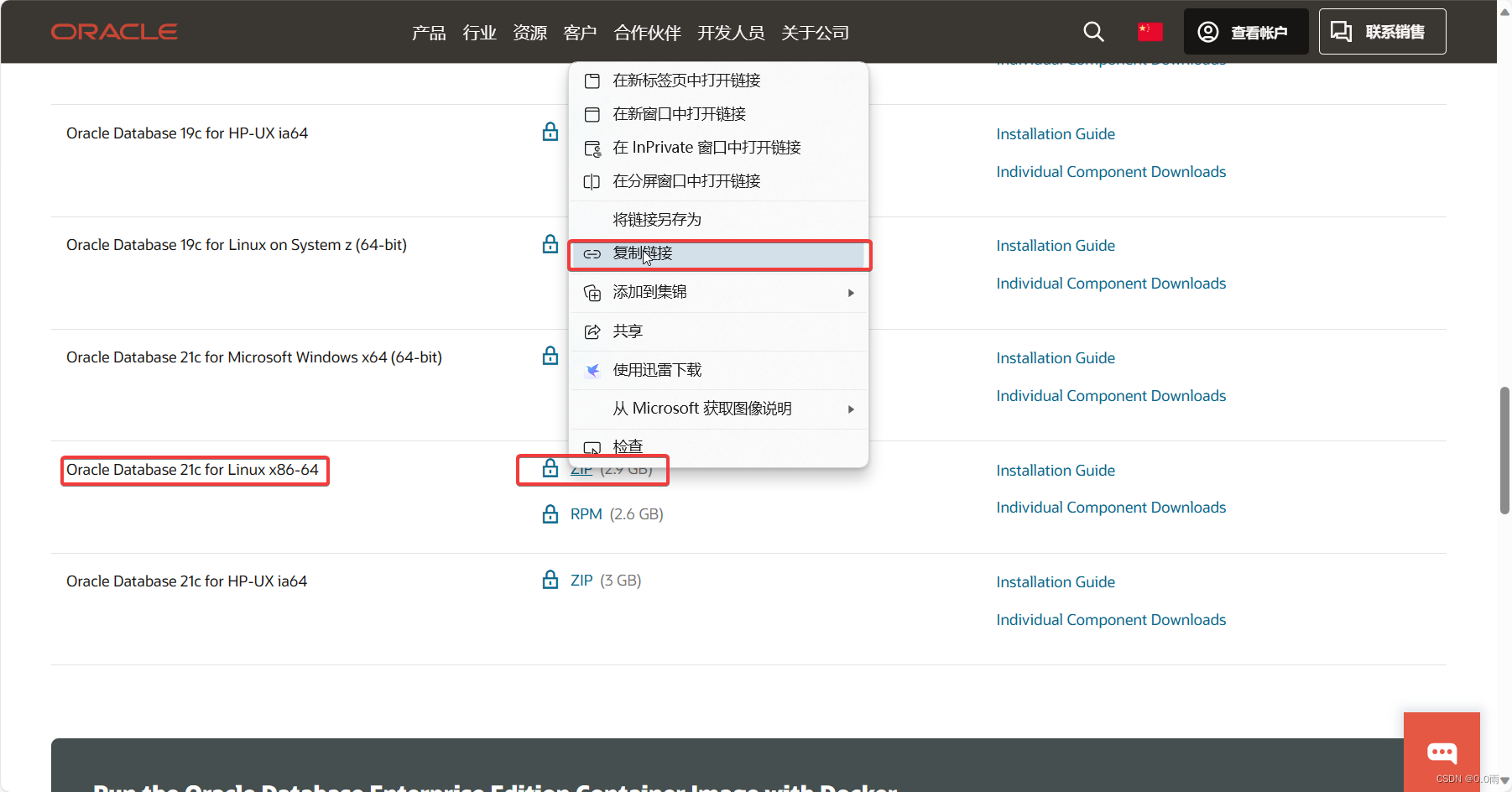Open the search panel via magnifier icon
The width and height of the screenshot is (1512, 792).
(x=1093, y=31)
